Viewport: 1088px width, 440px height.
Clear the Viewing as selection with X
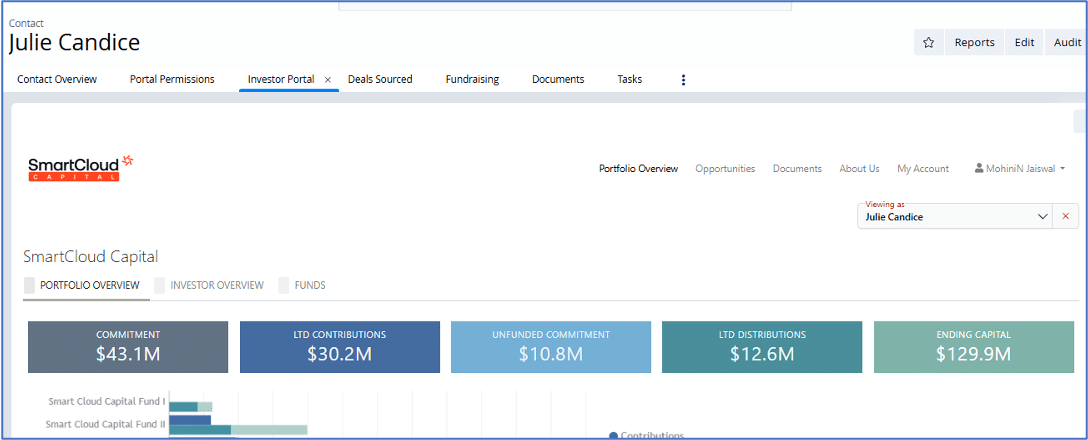point(1065,216)
